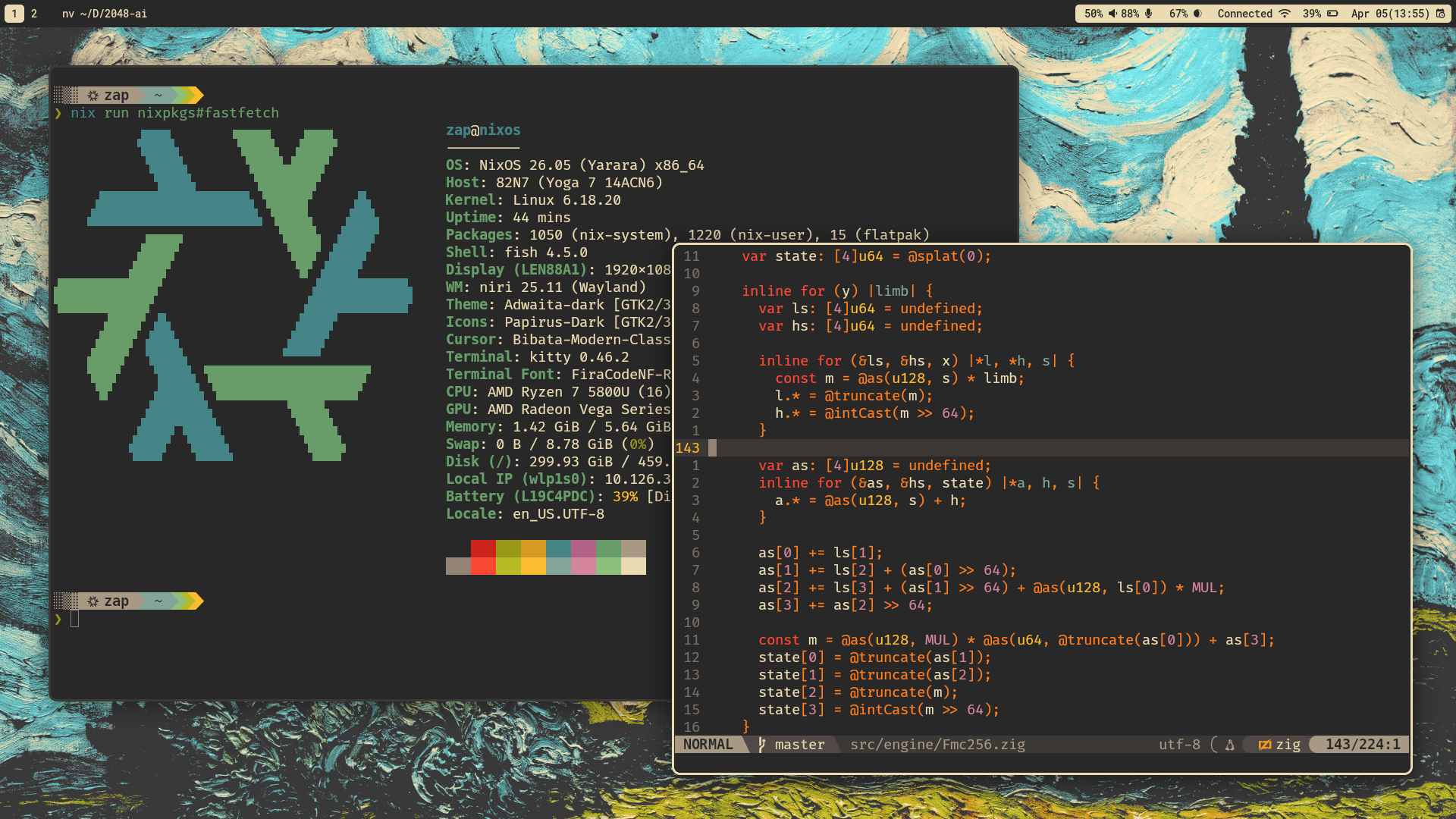Click the 67% brightness value

point(1178,14)
